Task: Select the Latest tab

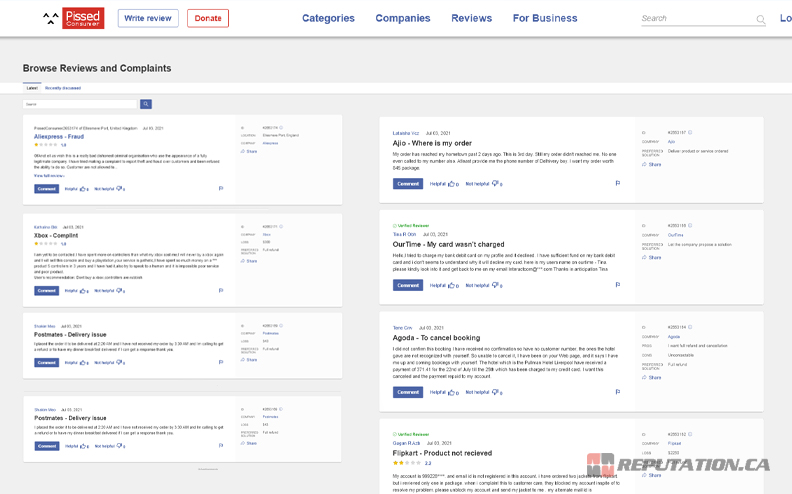Action: click(32, 88)
